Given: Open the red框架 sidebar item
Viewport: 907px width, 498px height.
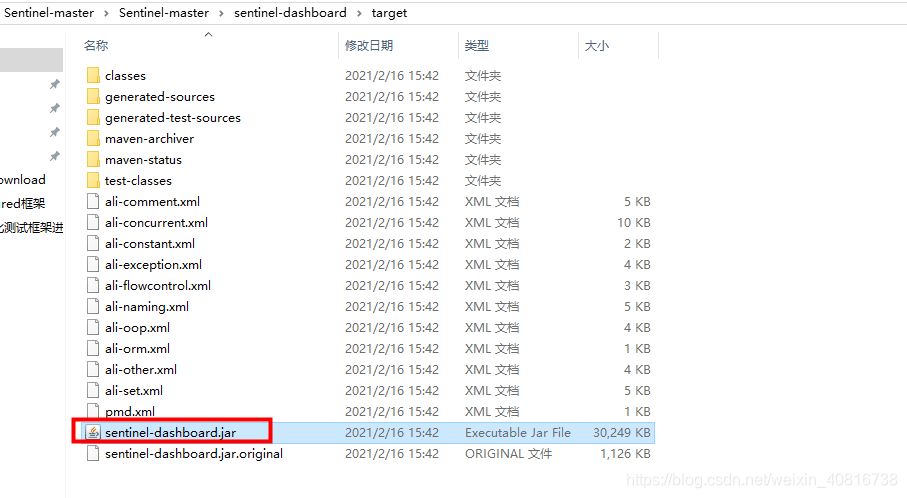Looking at the screenshot, I should (23, 204).
